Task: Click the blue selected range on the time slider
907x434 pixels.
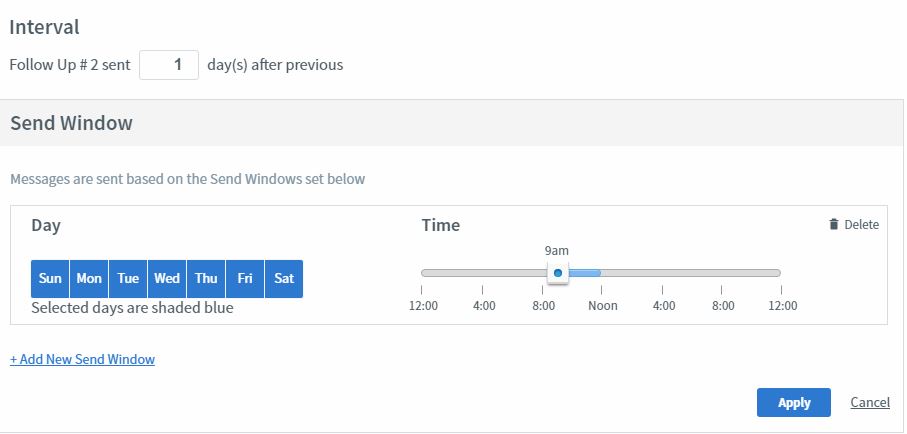Action: point(584,273)
